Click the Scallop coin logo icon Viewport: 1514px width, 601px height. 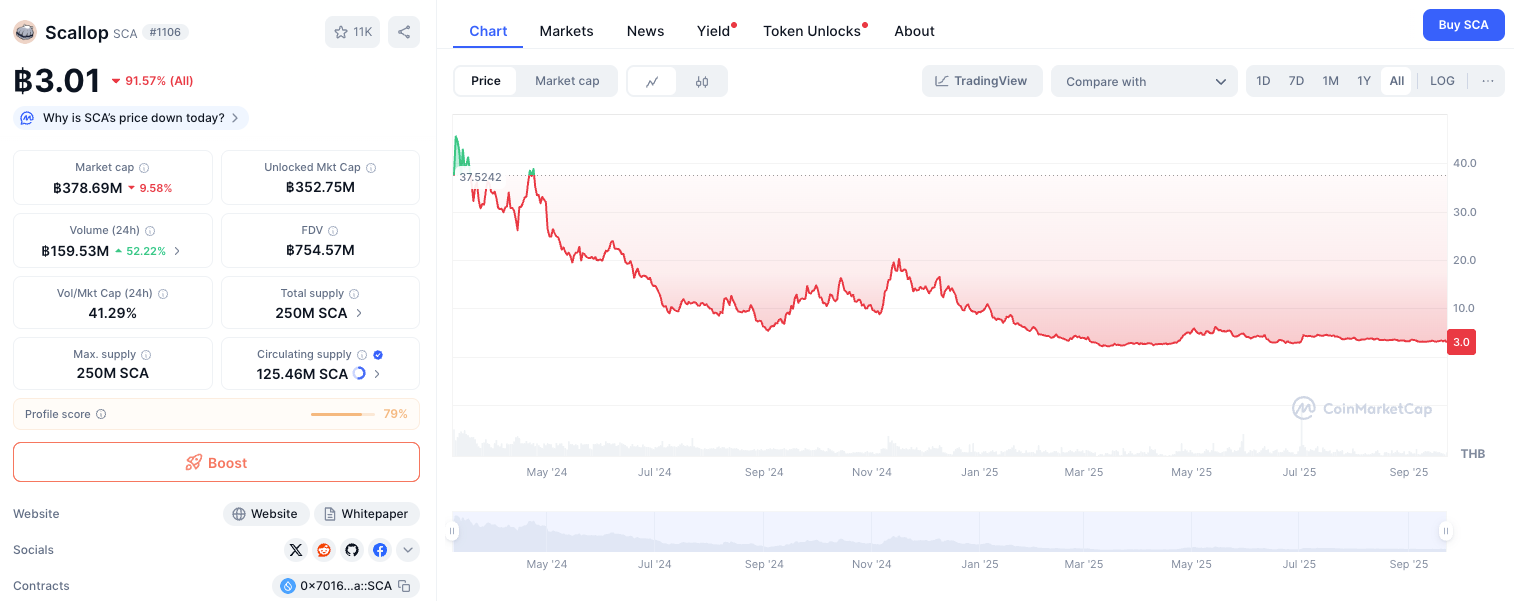pos(24,32)
